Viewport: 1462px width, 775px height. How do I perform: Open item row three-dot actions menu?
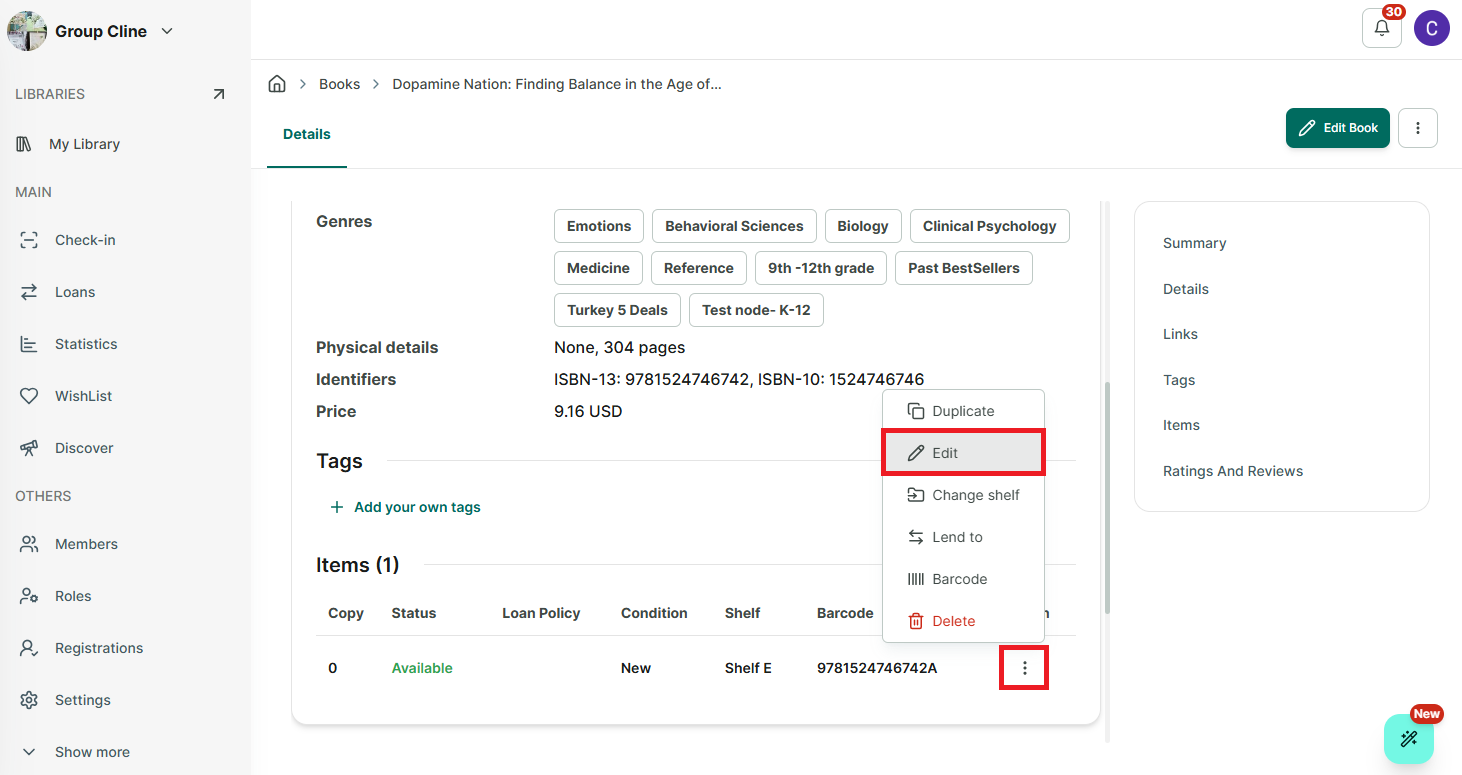[1024, 668]
